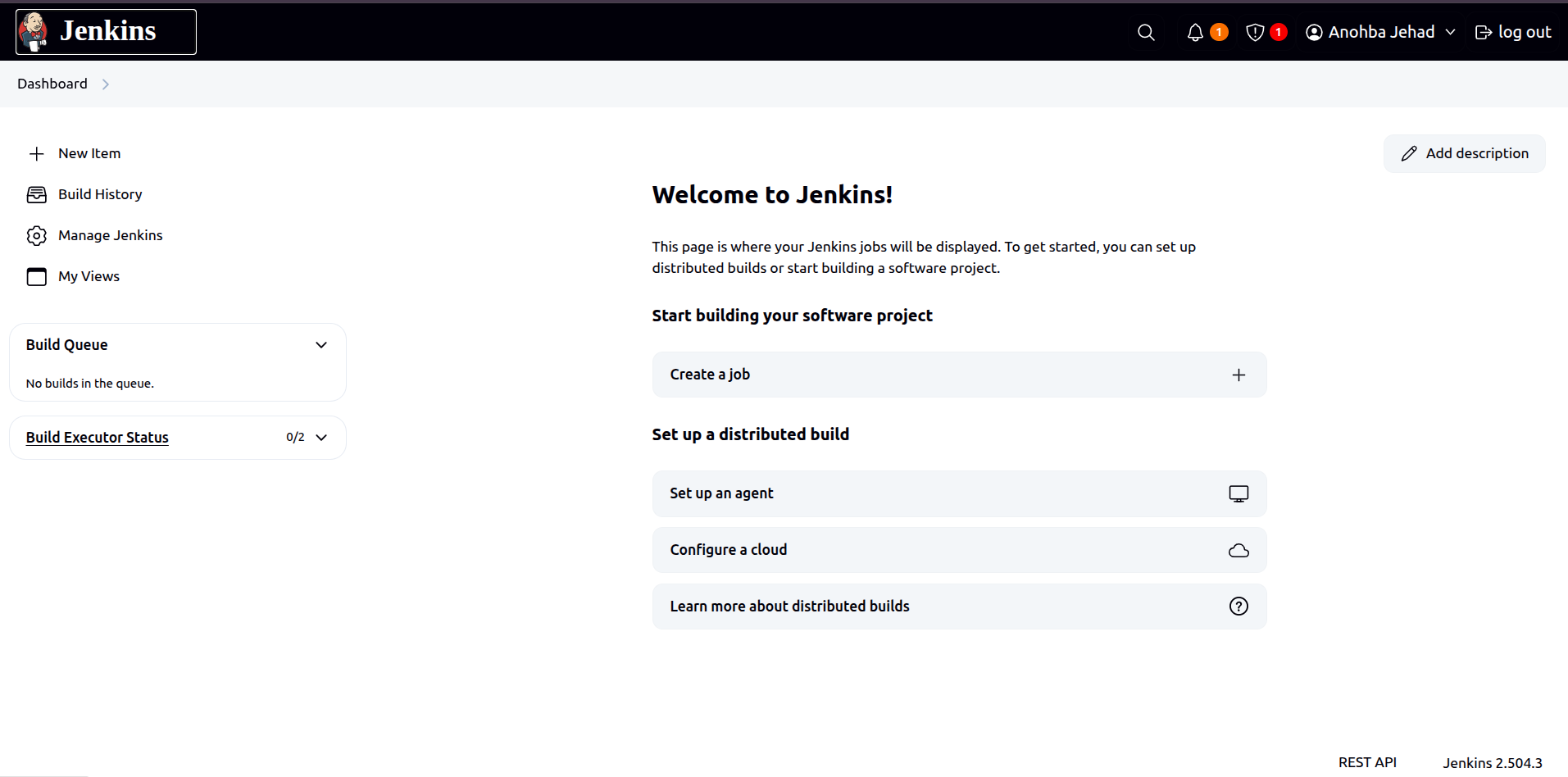Click the plus icon in Create a job
Screen dimensions: 1568x777
click(1238, 375)
